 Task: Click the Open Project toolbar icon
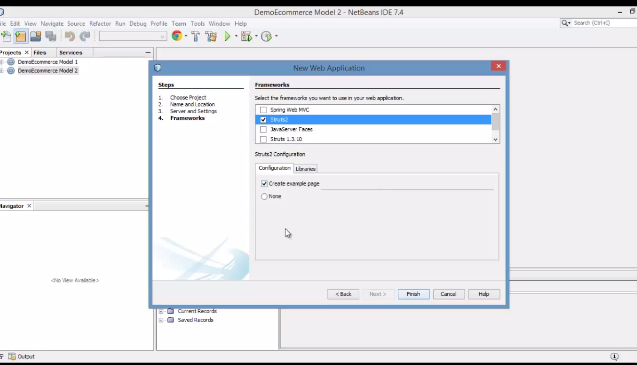[x=35, y=37]
